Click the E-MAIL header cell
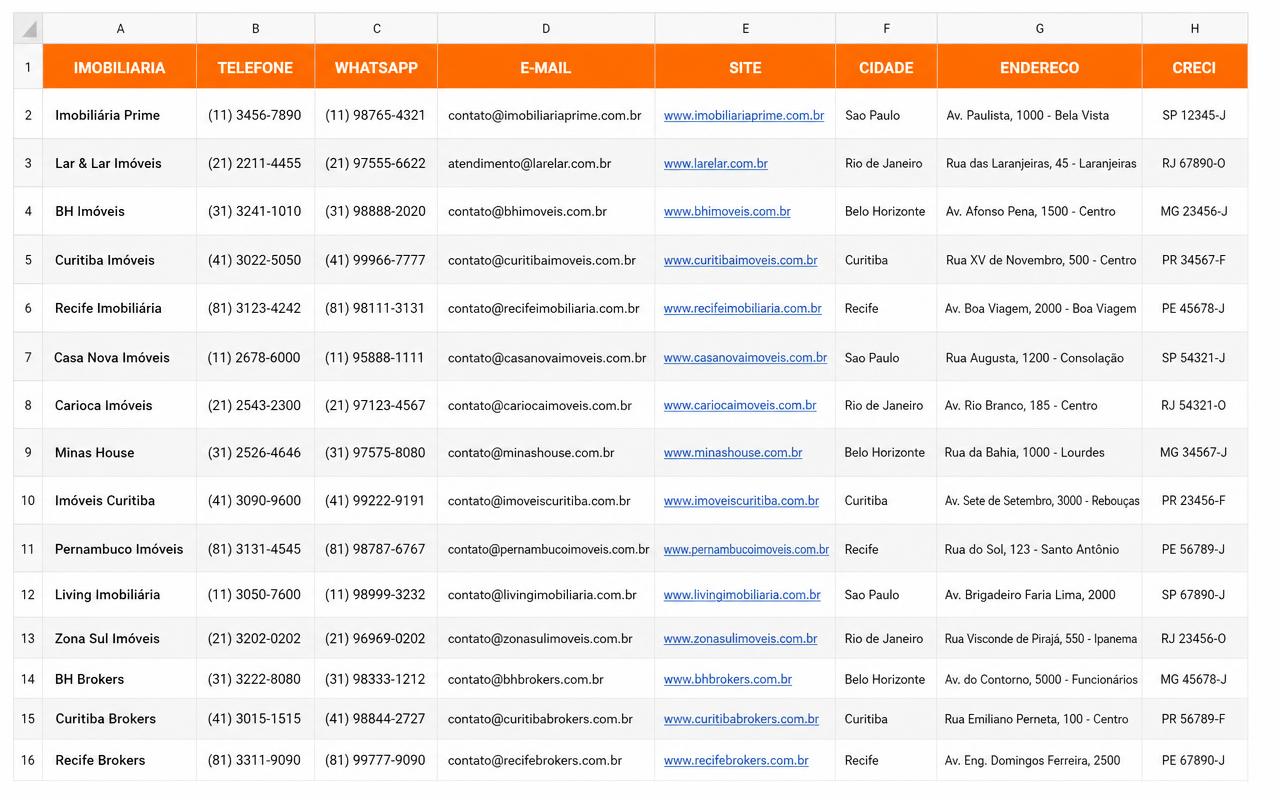Viewport: 1280px width, 800px height. (x=546, y=67)
